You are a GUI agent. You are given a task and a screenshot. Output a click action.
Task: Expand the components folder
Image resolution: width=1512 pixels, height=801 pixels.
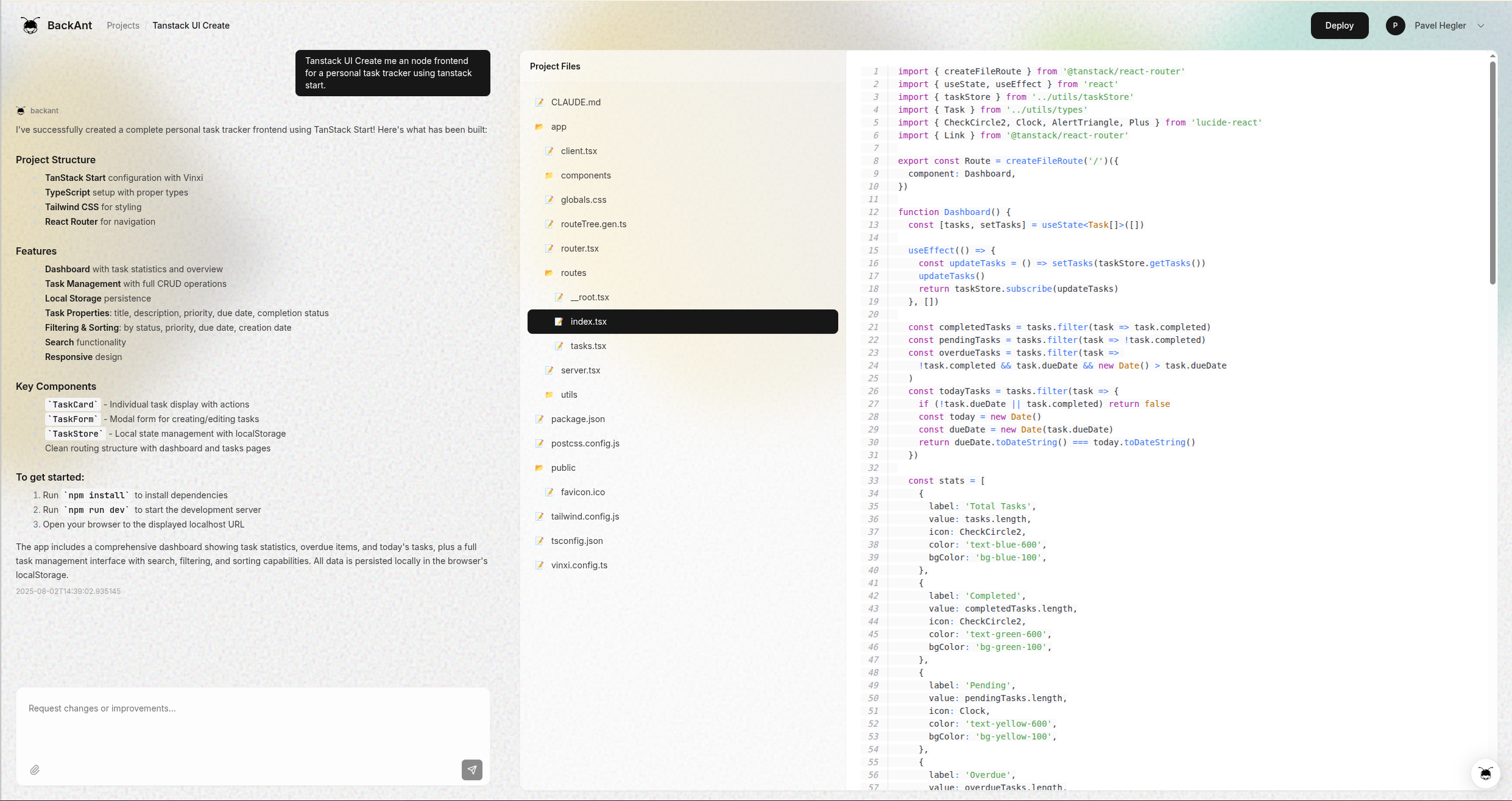[682, 175]
